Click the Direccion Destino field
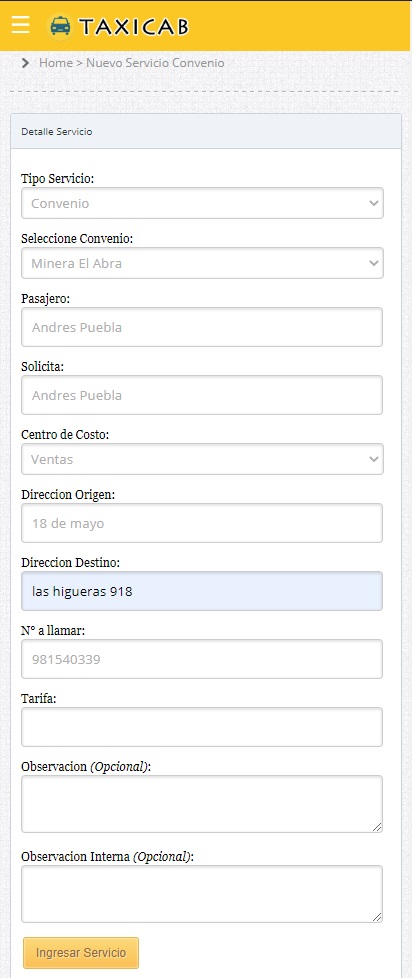This screenshot has height=978, width=412. click(x=202, y=591)
